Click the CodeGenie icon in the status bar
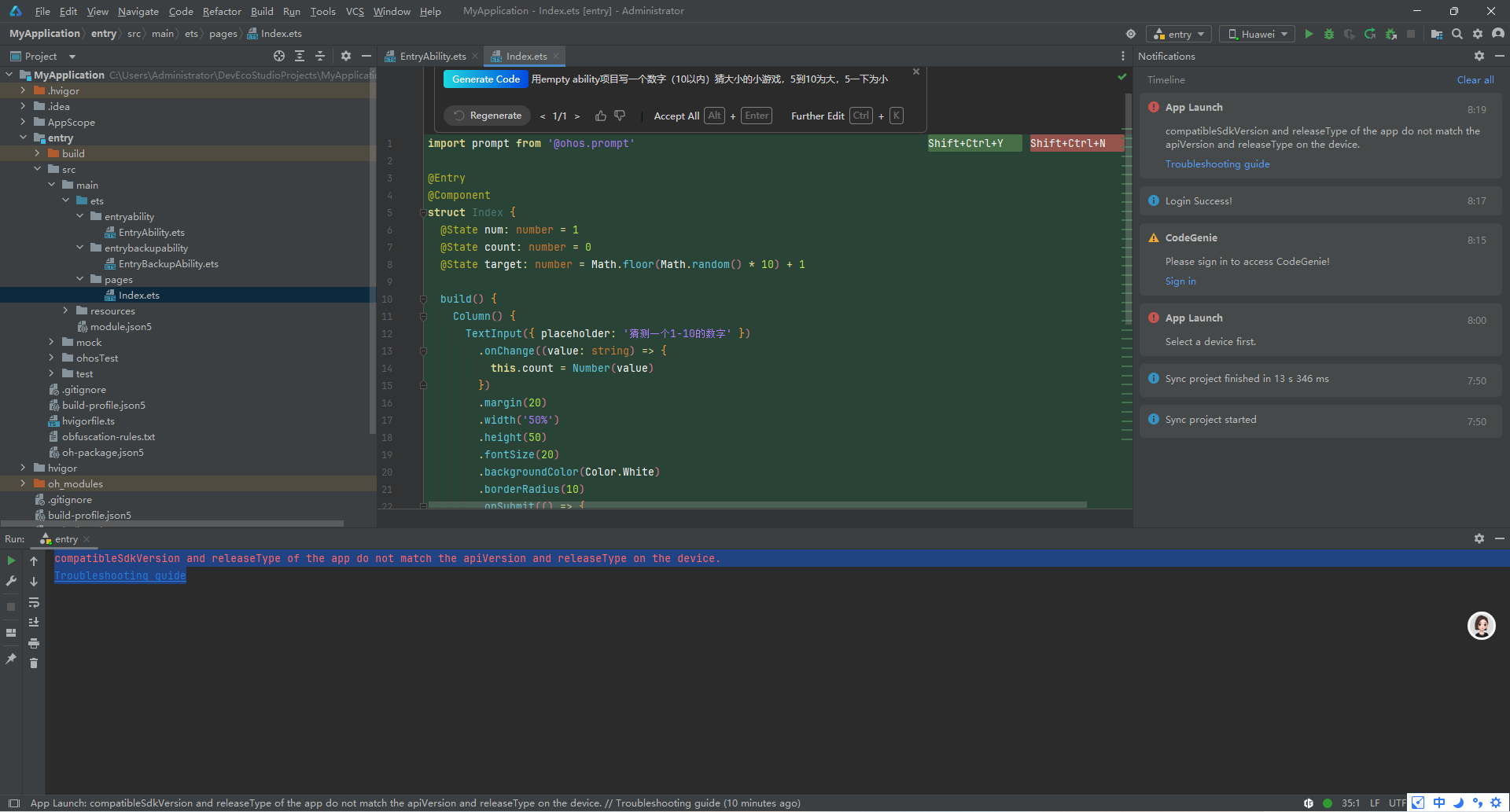 1309,803
